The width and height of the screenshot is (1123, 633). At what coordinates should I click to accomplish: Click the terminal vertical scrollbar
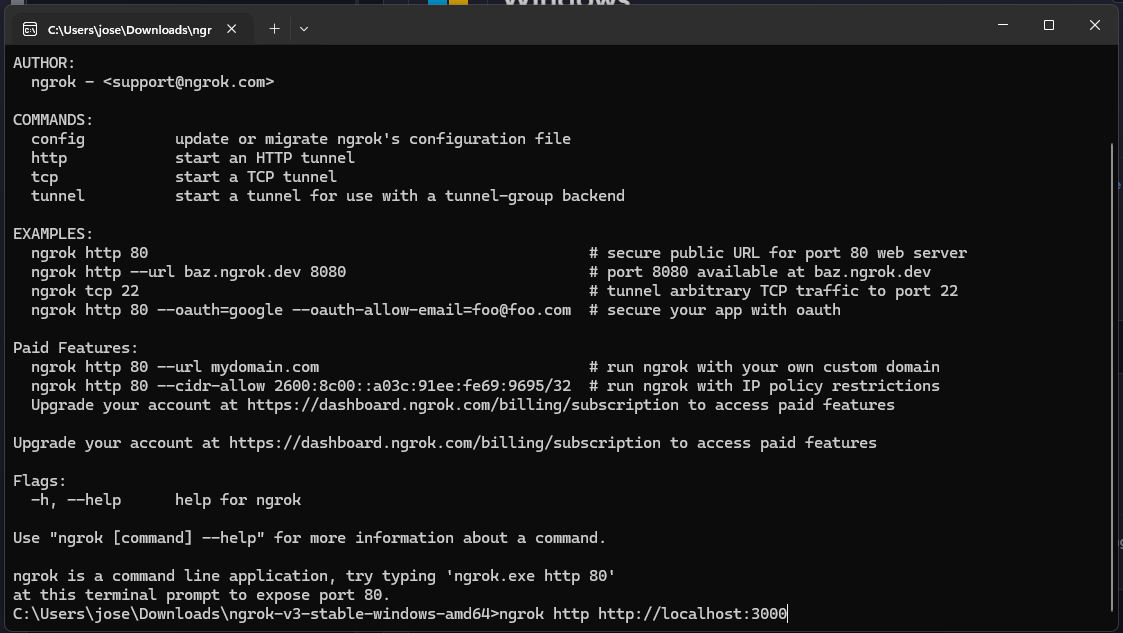pos(1112,376)
